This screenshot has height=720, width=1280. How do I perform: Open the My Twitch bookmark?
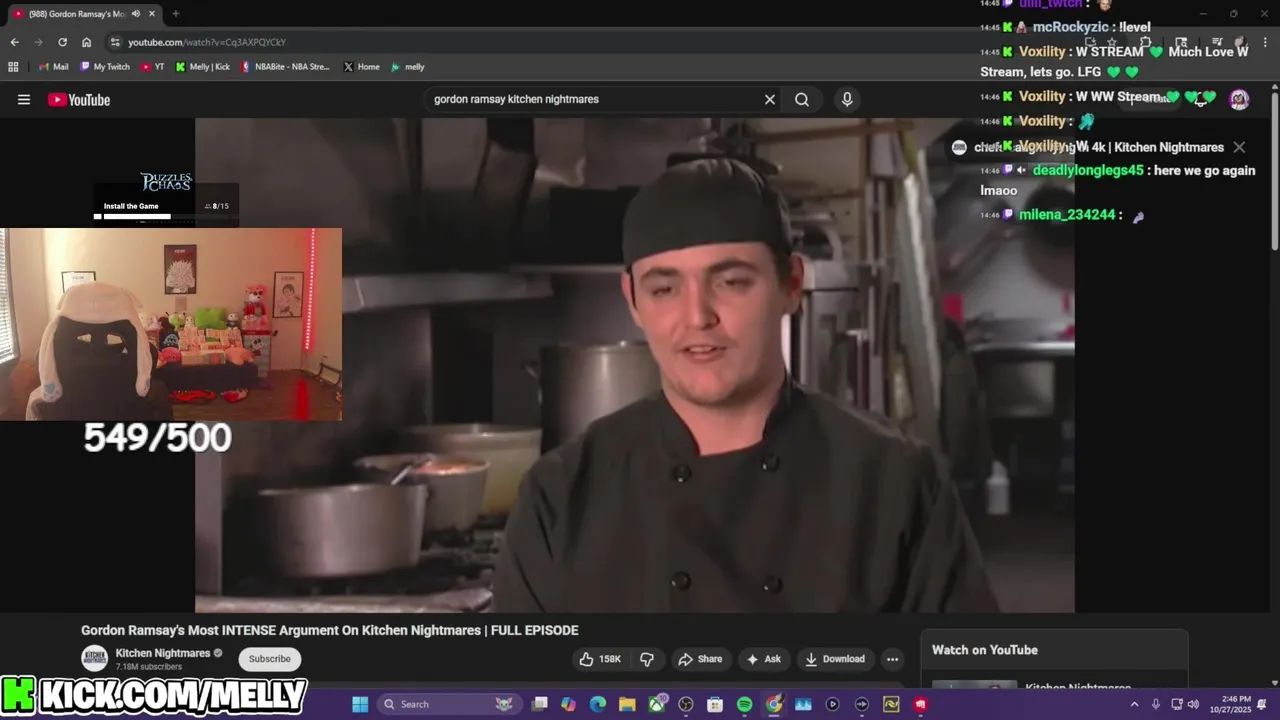tap(104, 67)
